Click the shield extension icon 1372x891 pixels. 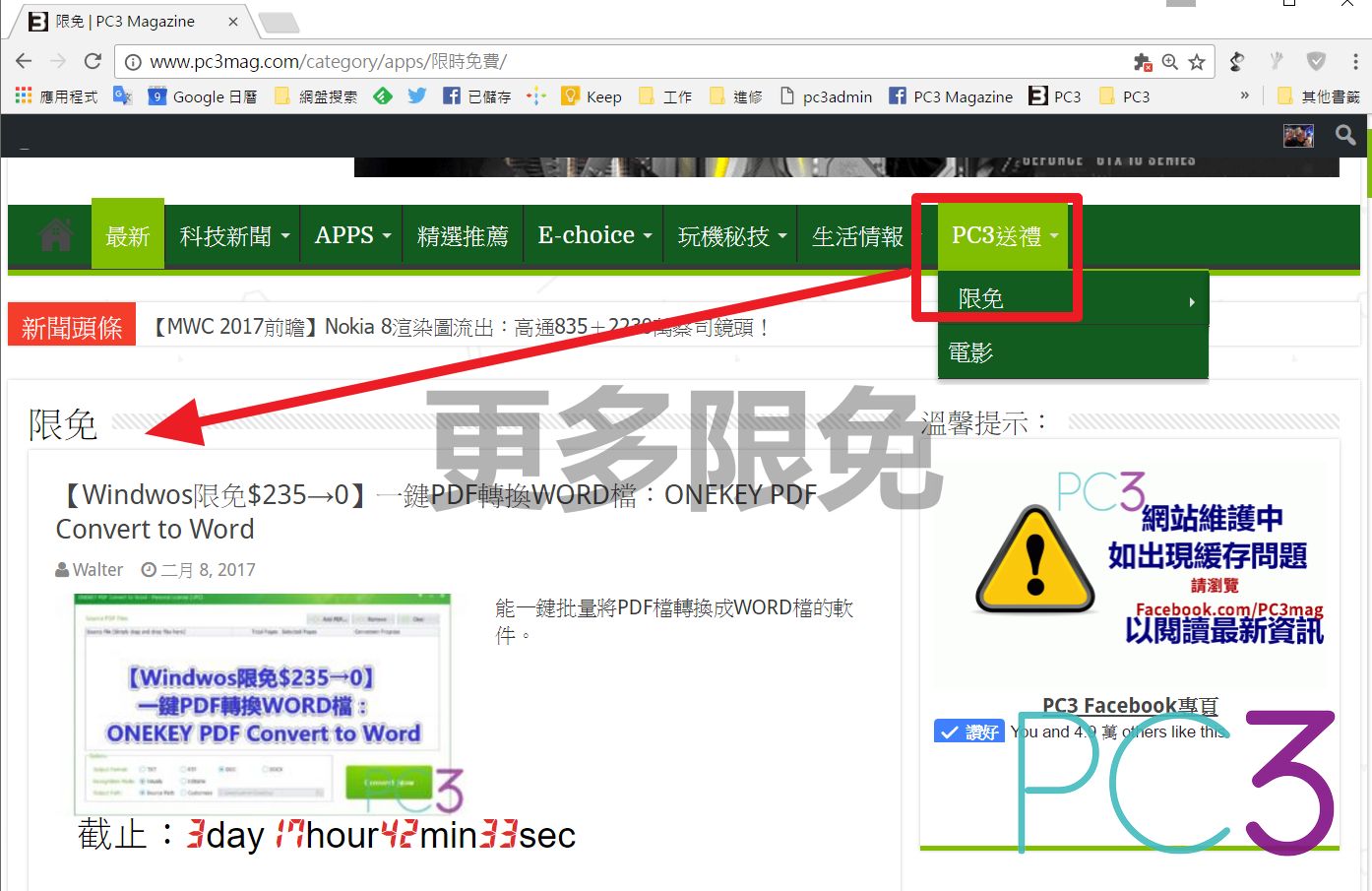[1316, 62]
